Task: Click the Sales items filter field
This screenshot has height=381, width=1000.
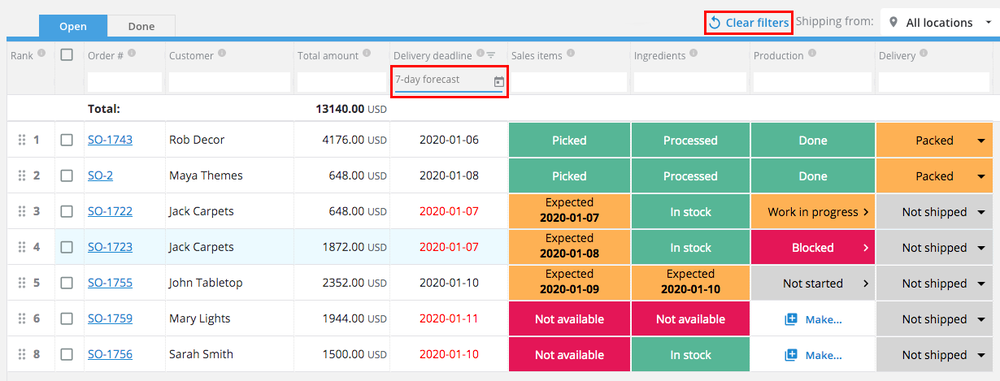Action: coord(570,82)
